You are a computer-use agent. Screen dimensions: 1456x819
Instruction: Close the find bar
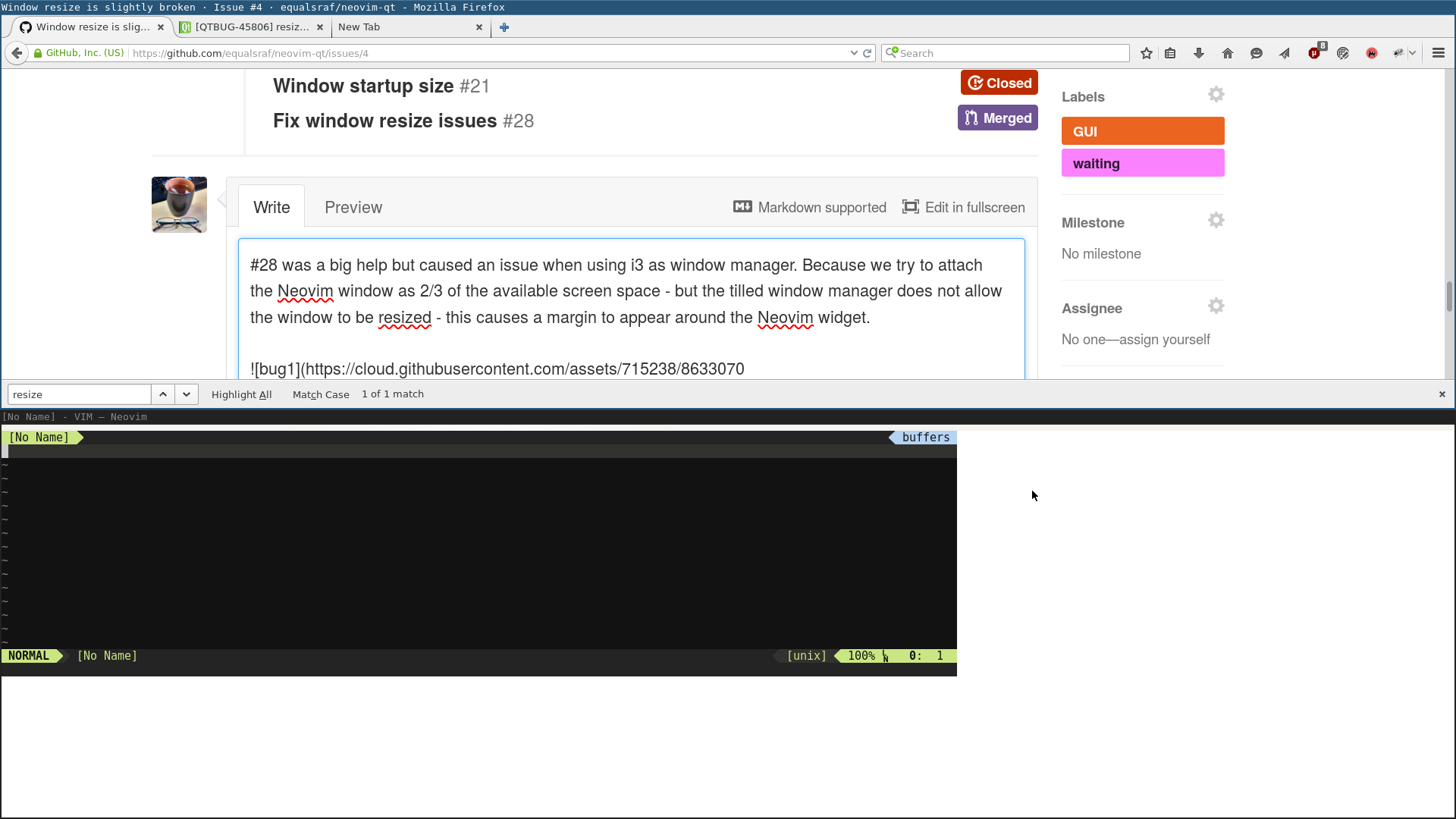1442,394
